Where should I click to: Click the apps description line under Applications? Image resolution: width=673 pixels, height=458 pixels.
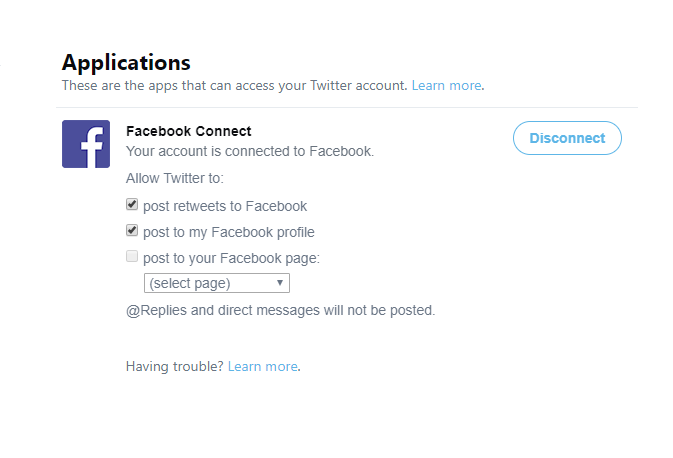coord(234,86)
